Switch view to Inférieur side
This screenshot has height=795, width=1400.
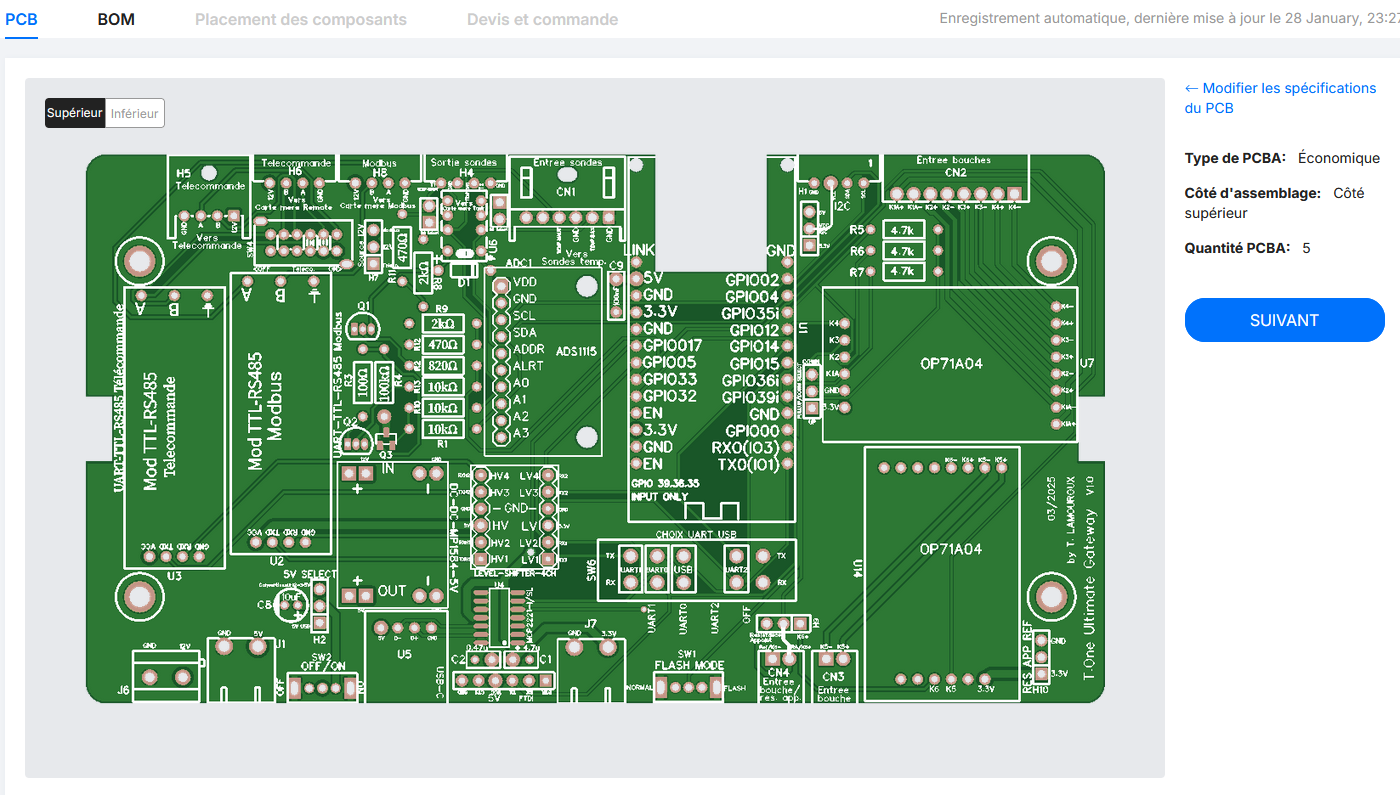click(x=134, y=113)
